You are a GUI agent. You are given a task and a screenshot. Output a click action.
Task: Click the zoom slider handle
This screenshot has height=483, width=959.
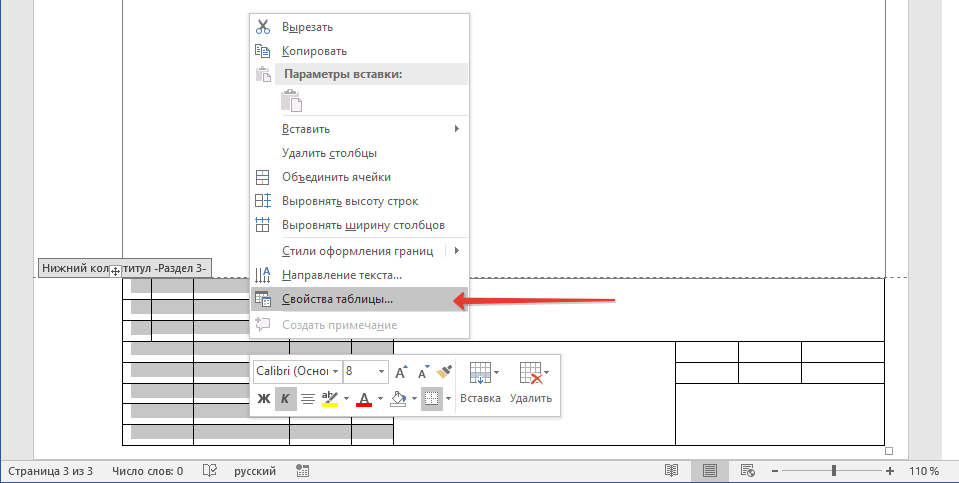point(834,471)
